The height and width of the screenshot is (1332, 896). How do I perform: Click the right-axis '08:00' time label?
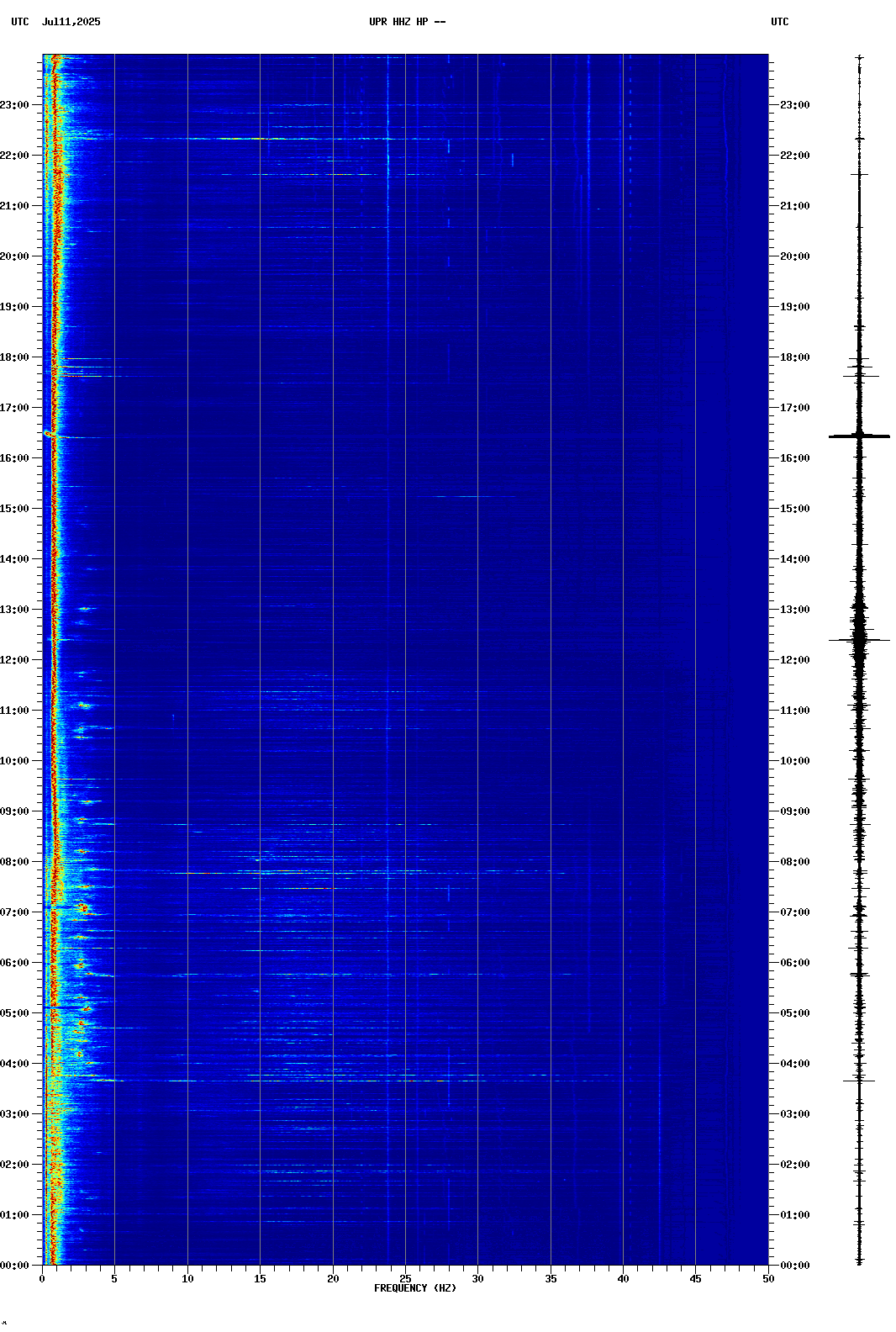(795, 862)
